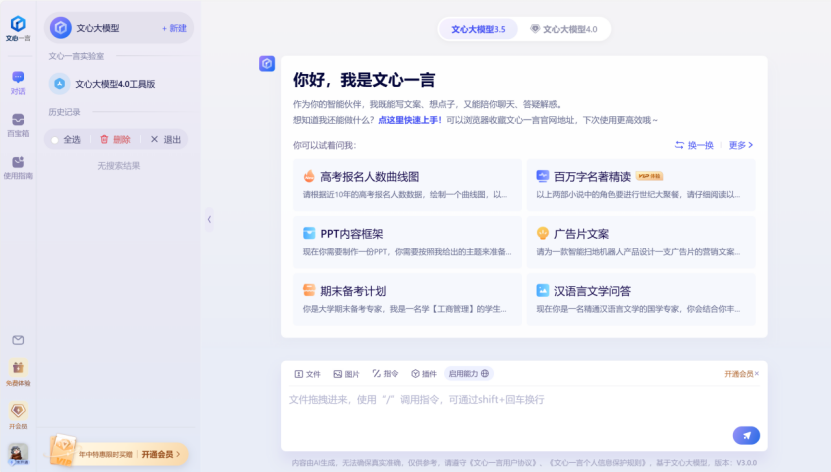831x472 pixels.
Task: Select the 期末备考计划 prompt card
Action: [x=407, y=299]
